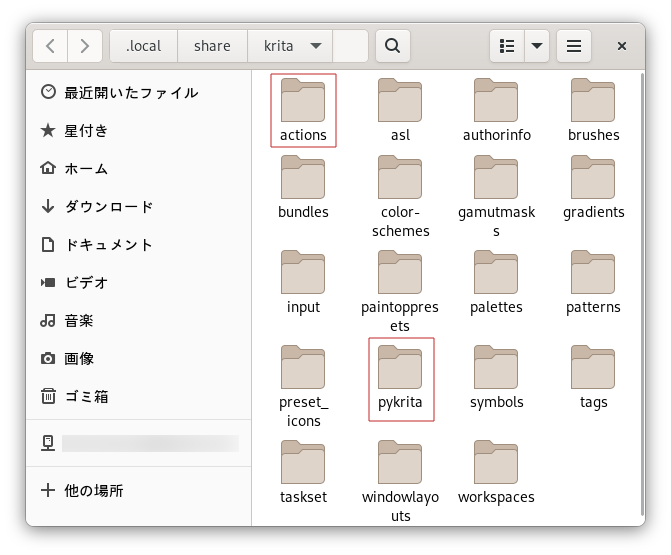This screenshot has width=671, height=555.
Task: Open 音楽 in the sidebar
Action: [x=139, y=321]
